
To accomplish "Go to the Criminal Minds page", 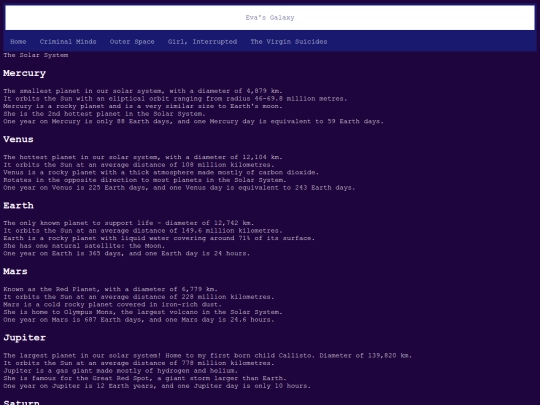I will click(x=68, y=42).
